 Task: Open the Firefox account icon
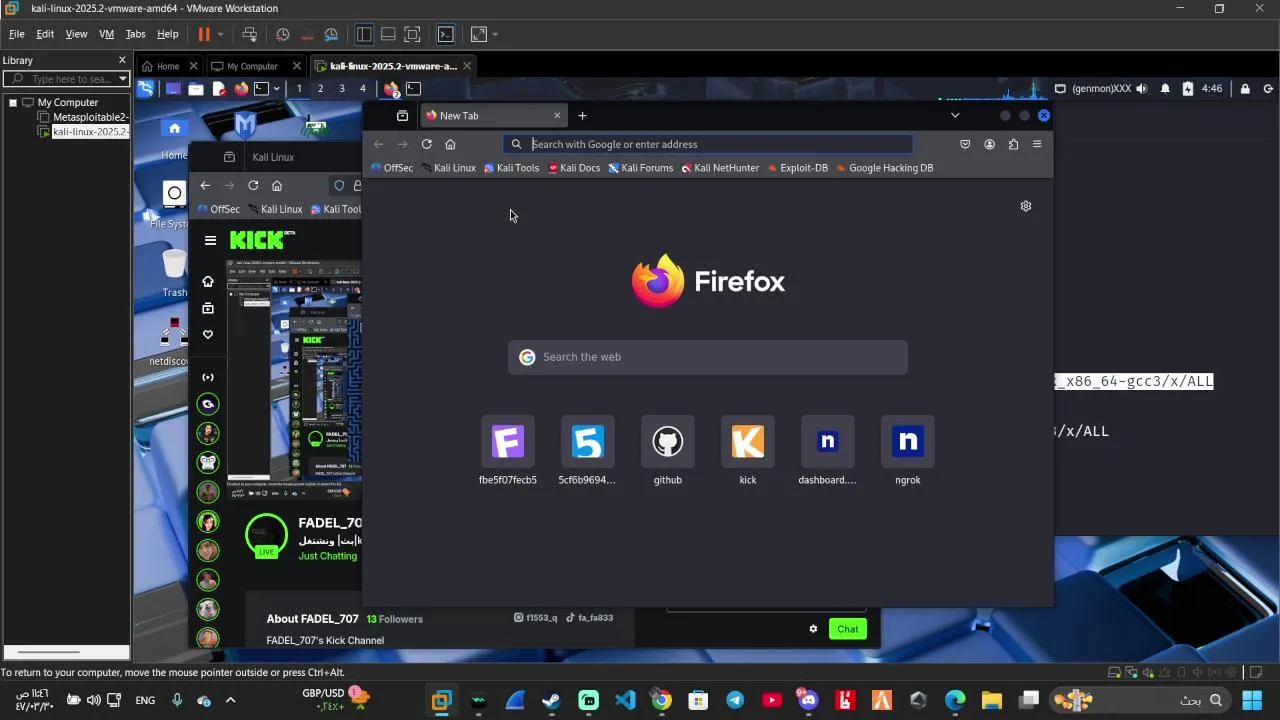tap(989, 144)
